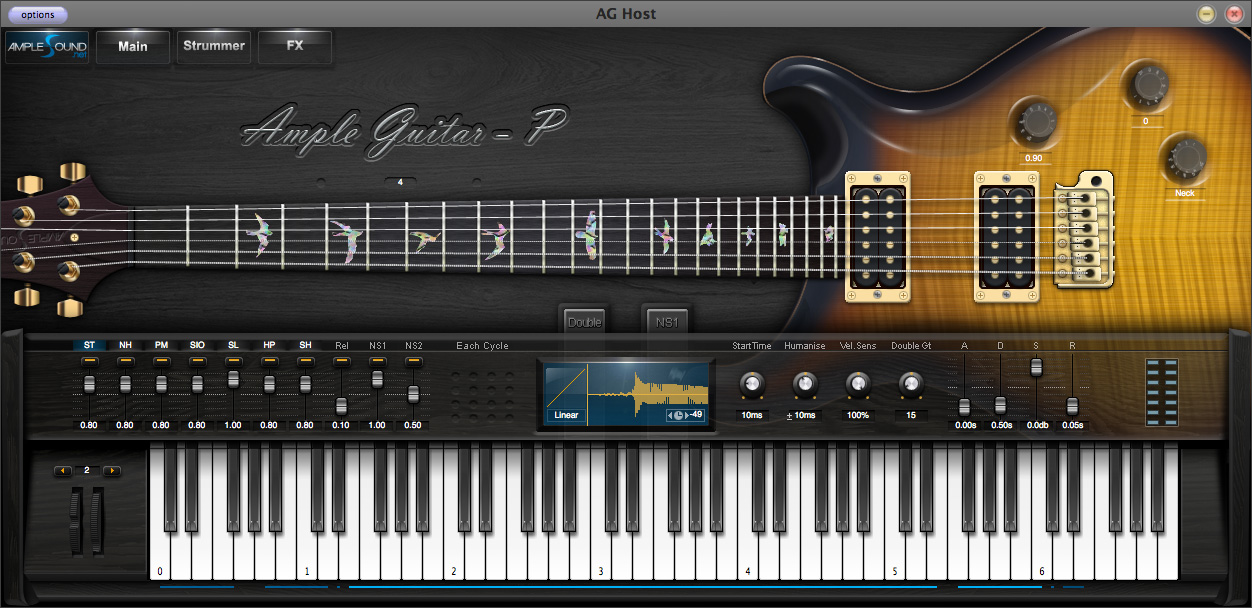Image resolution: width=1252 pixels, height=608 pixels.
Task: Click the NS2 volume slider handle
Action: [x=413, y=394]
